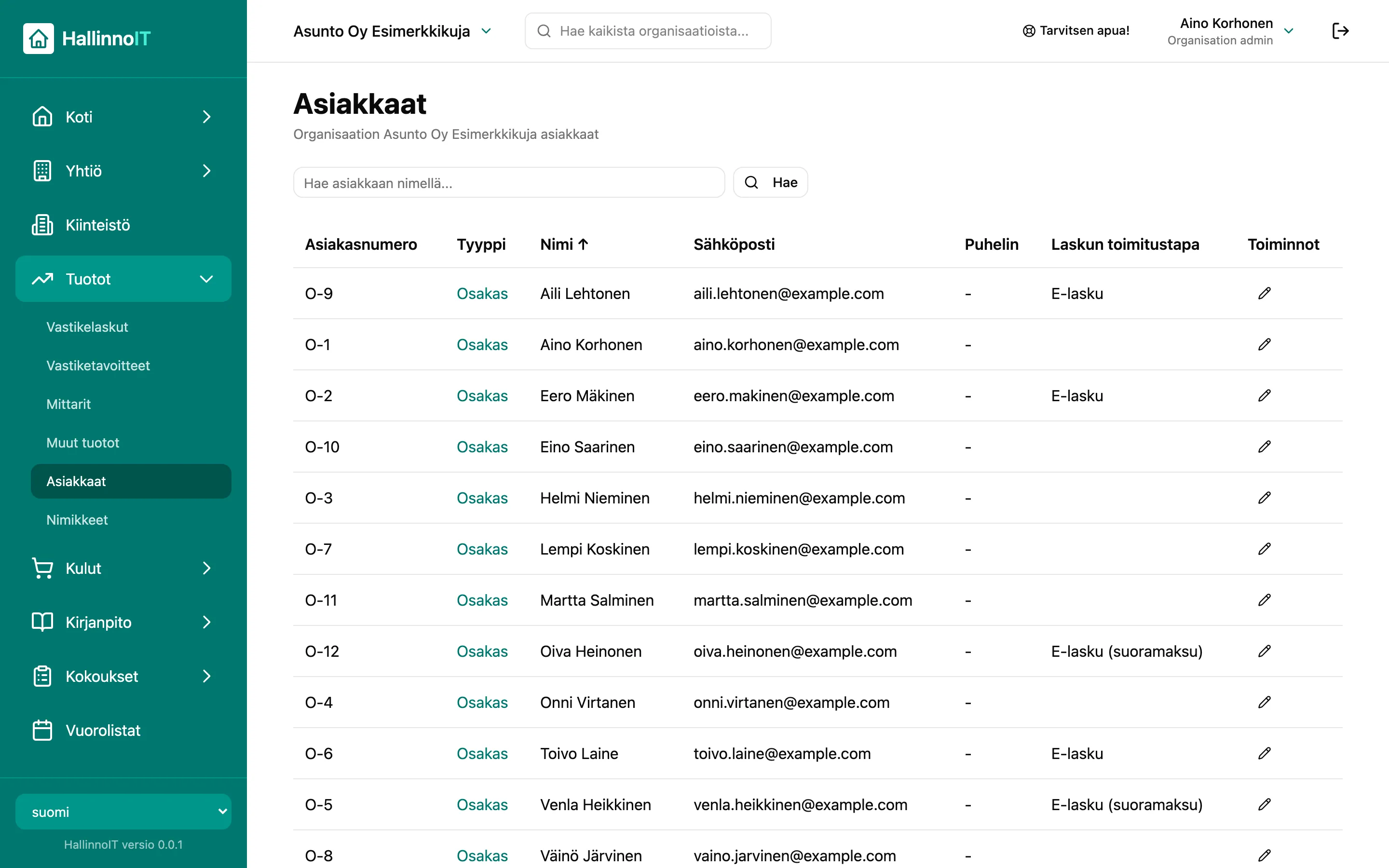Click the Osakas link for Oiva Heinonen
The image size is (1389, 868).
(482, 651)
